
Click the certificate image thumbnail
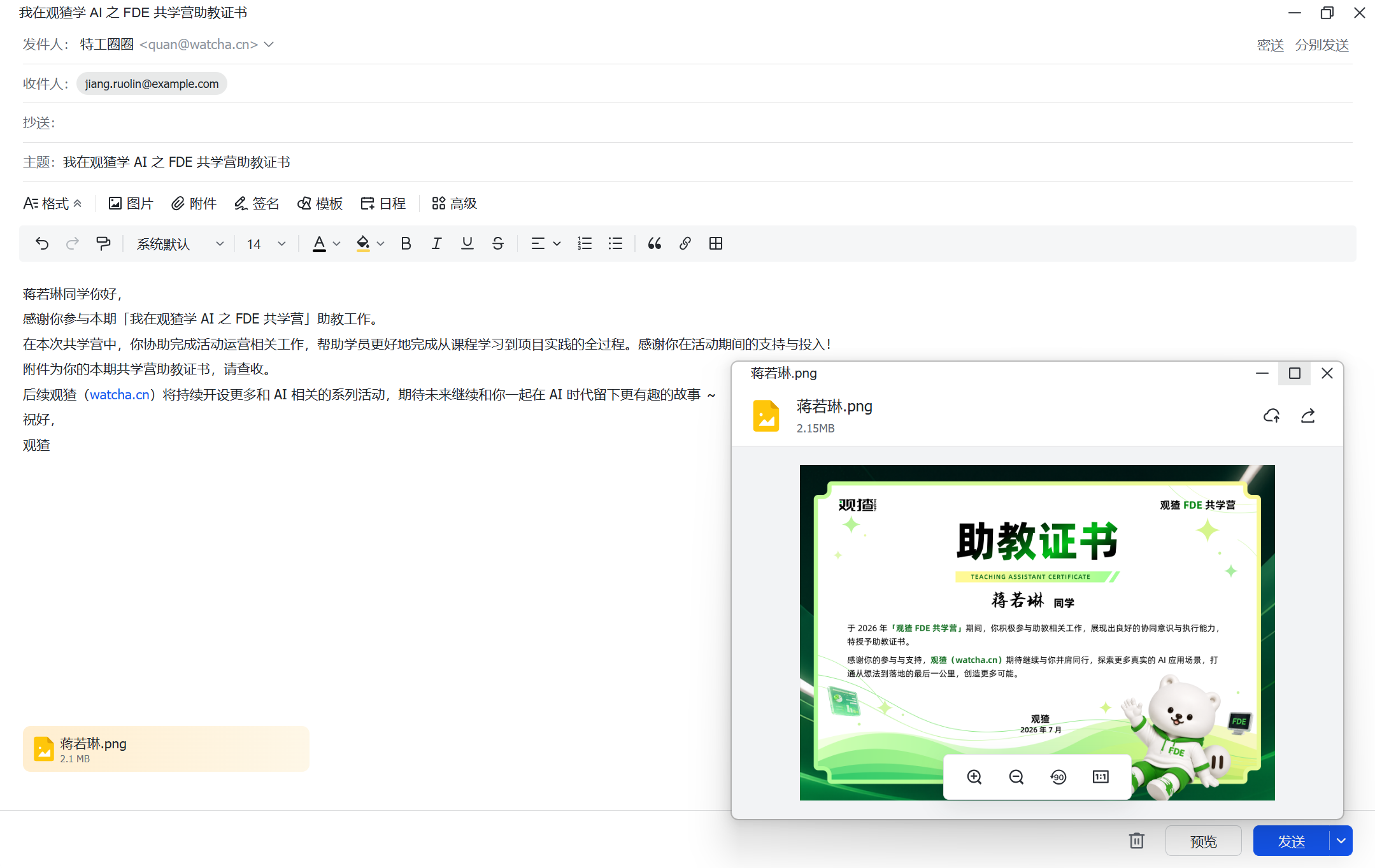coord(1037,632)
